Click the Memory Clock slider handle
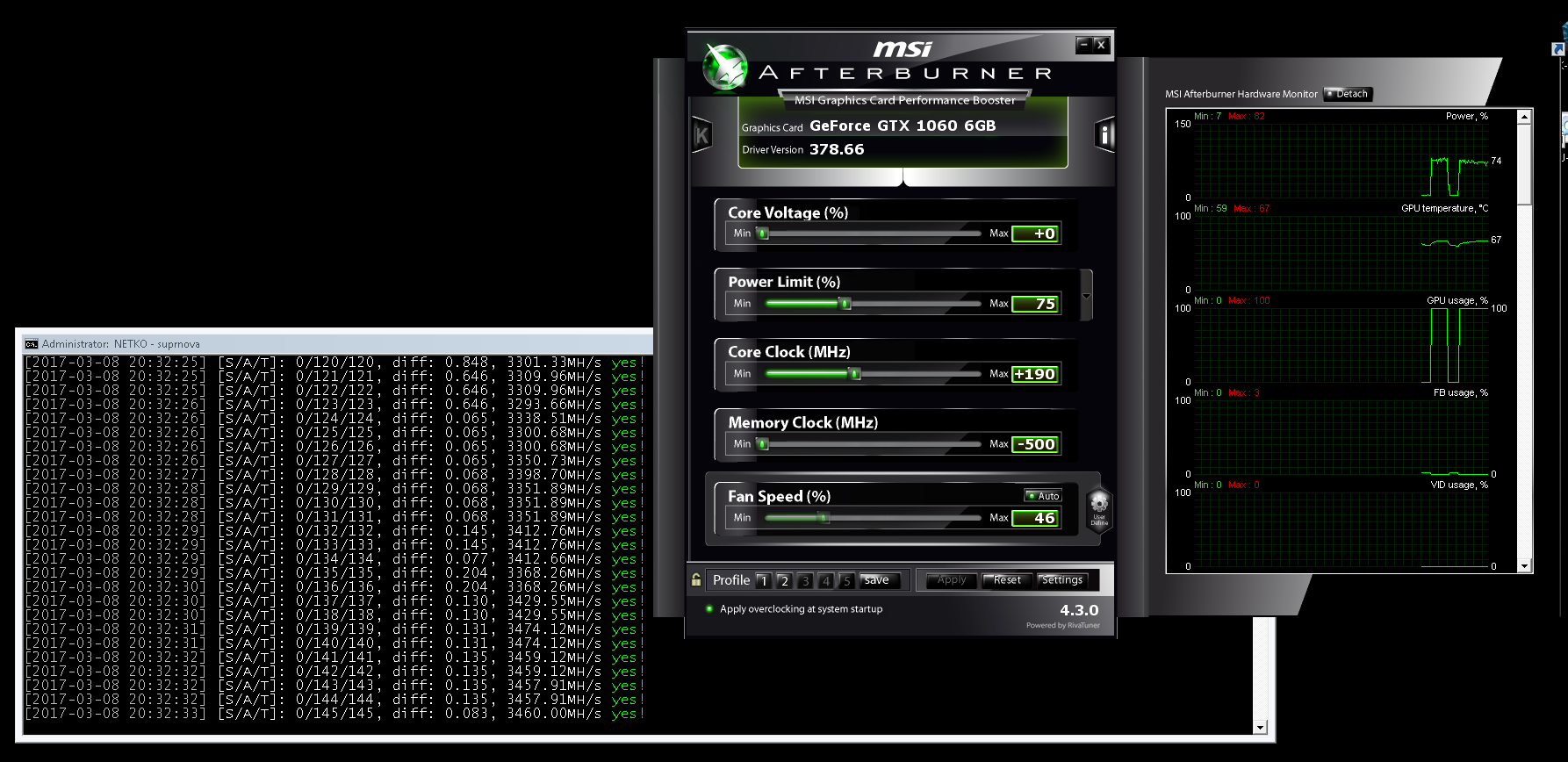Viewport: 1568px width, 762px height. click(763, 444)
